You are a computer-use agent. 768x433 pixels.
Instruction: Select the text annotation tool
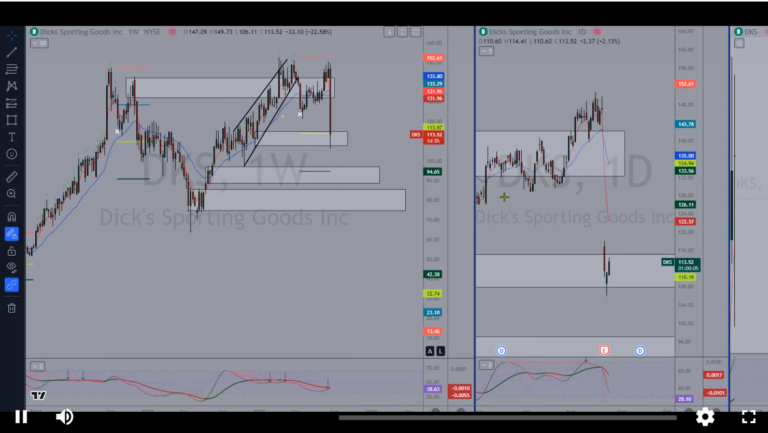click(x=12, y=136)
